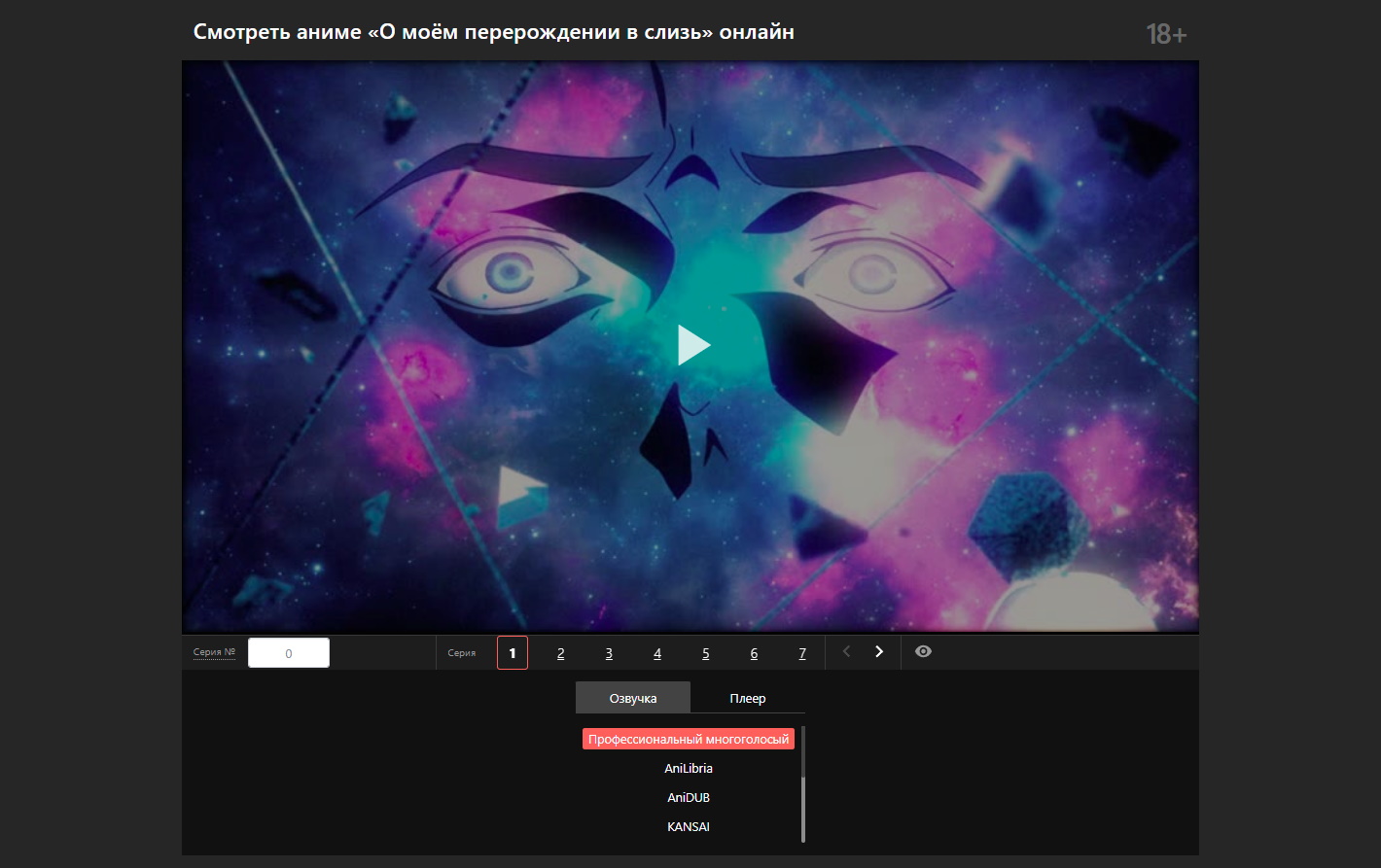Image resolution: width=1381 pixels, height=868 pixels.
Task: Open the Озвучка selection panel
Action: pos(633,698)
